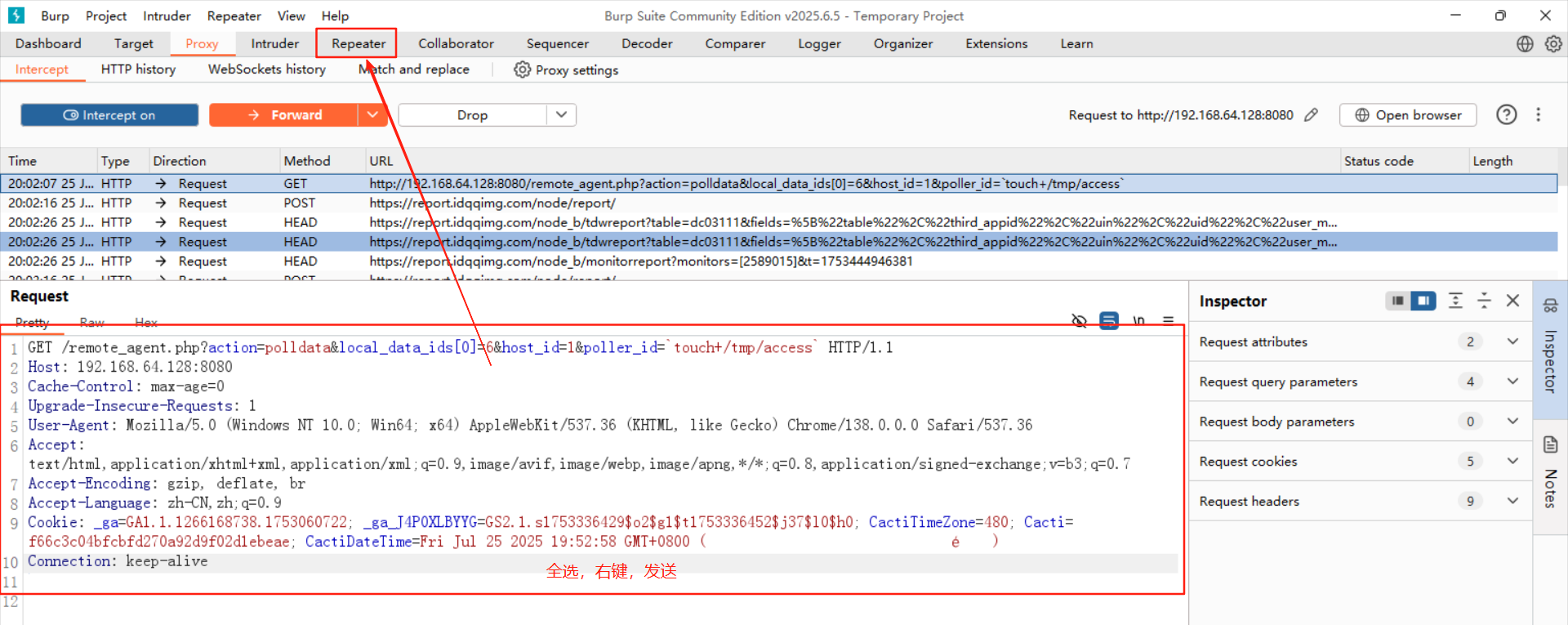Sort the table by Method column
The image size is (1568, 625).
(x=321, y=161)
